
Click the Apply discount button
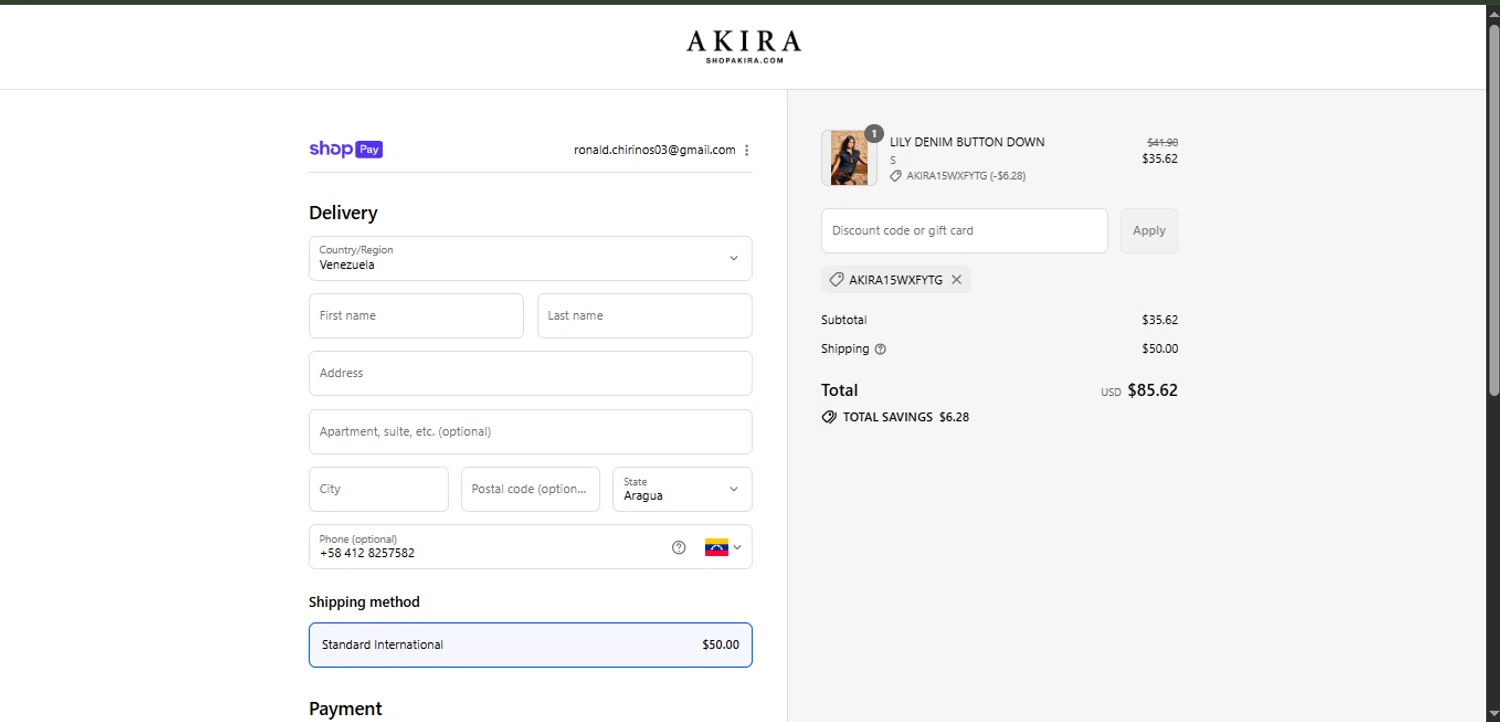click(x=1149, y=231)
